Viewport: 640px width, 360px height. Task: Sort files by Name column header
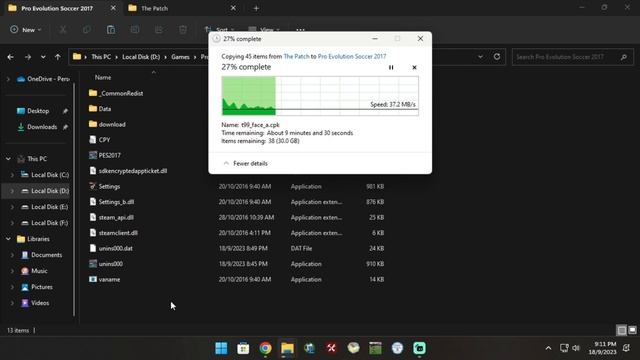[103, 77]
